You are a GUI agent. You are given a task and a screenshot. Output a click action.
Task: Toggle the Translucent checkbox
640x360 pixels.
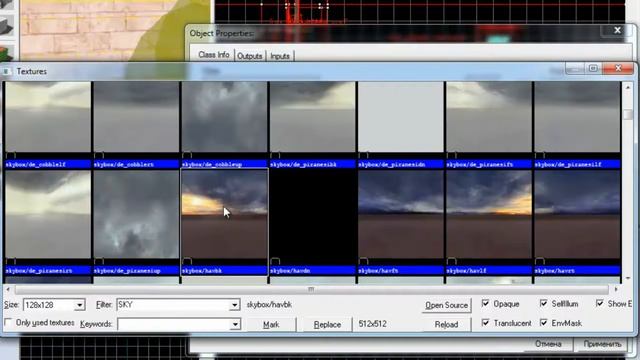coord(485,322)
